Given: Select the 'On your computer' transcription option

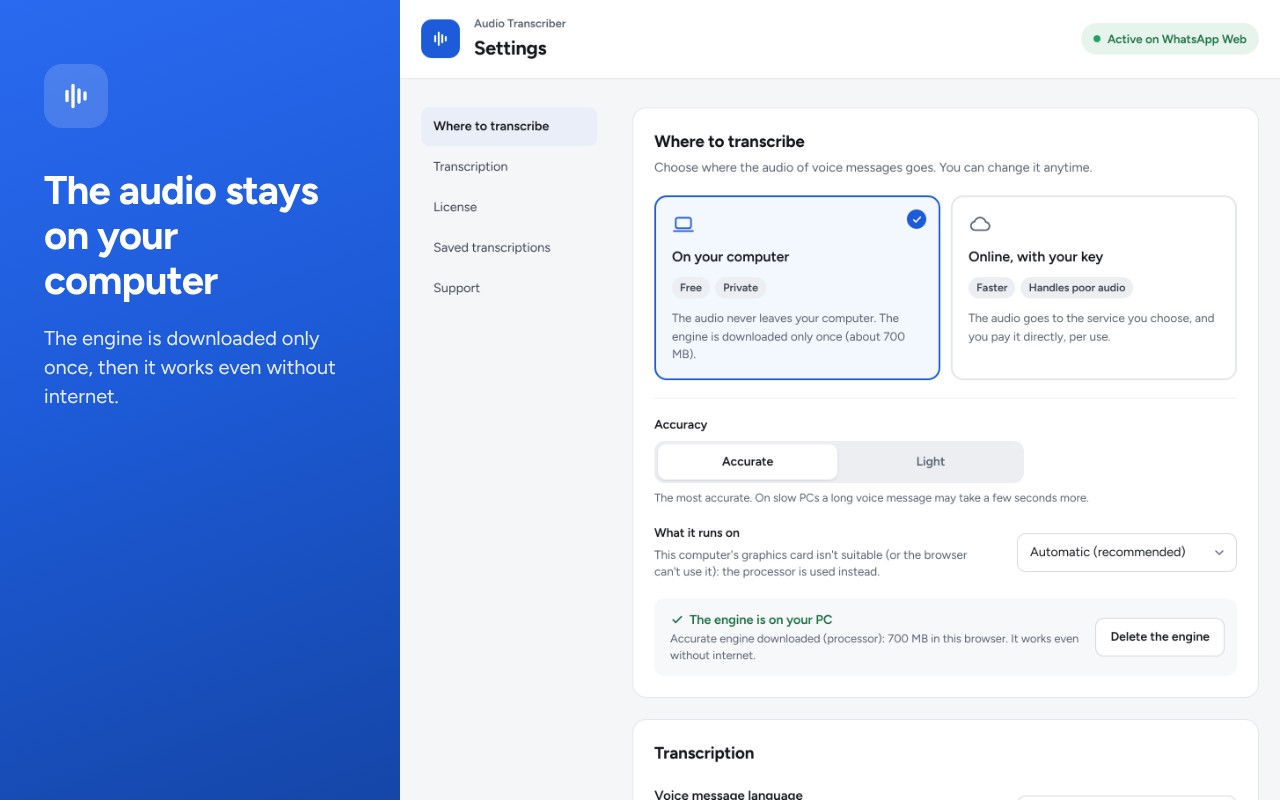Looking at the screenshot, I should (797, 288).
